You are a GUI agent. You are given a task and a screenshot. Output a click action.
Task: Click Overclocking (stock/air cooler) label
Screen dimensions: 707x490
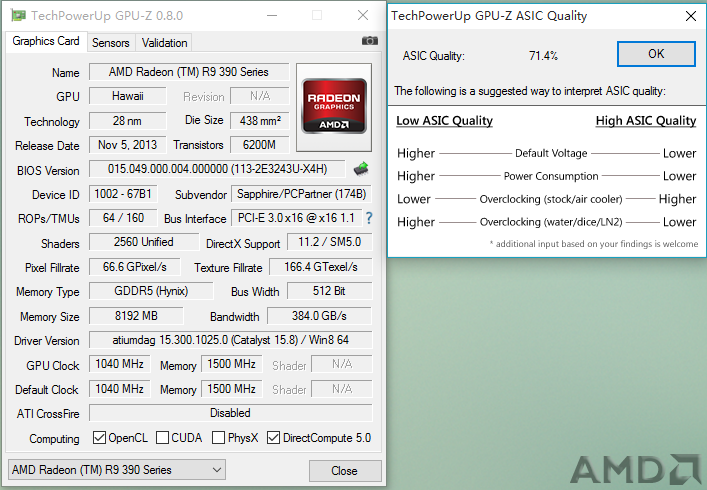tap(551, 199)
